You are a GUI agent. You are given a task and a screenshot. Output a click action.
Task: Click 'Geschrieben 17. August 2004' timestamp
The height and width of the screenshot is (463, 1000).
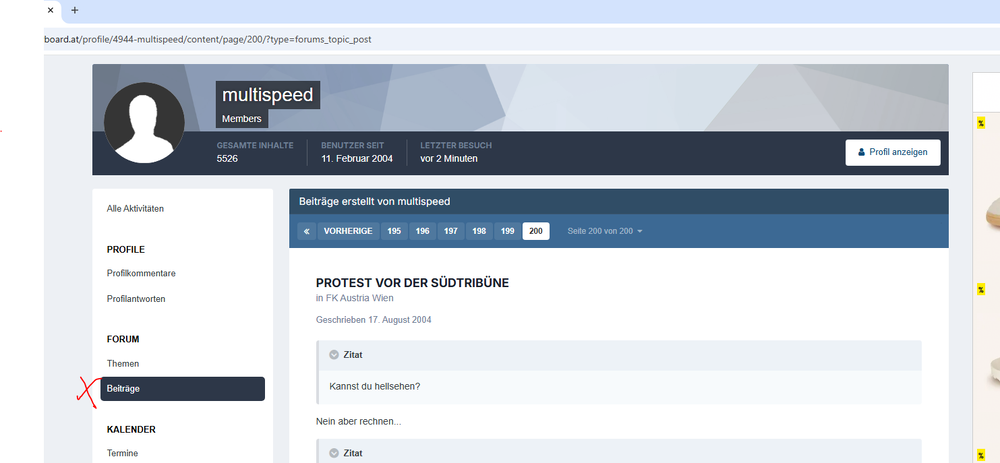[x=374, y=320]
